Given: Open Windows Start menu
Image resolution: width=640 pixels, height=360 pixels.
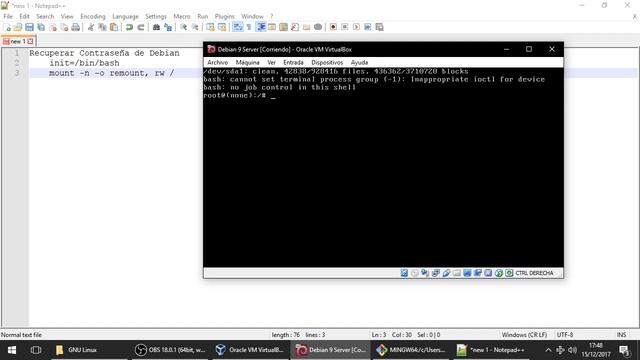Looking at the screenshot, I should pyautogui.click(x=11, y=350).
